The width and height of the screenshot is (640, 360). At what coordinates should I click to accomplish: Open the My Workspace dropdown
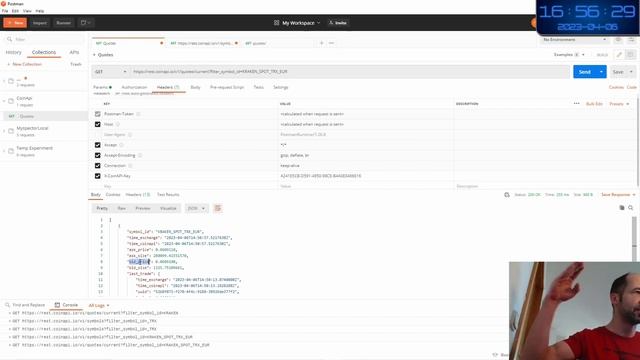(297, 23)
